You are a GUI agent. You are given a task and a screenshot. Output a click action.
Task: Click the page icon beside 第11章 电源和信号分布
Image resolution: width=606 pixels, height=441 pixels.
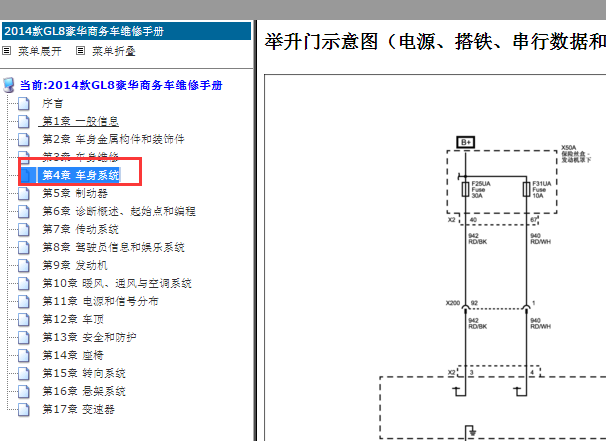pos(24,301)
